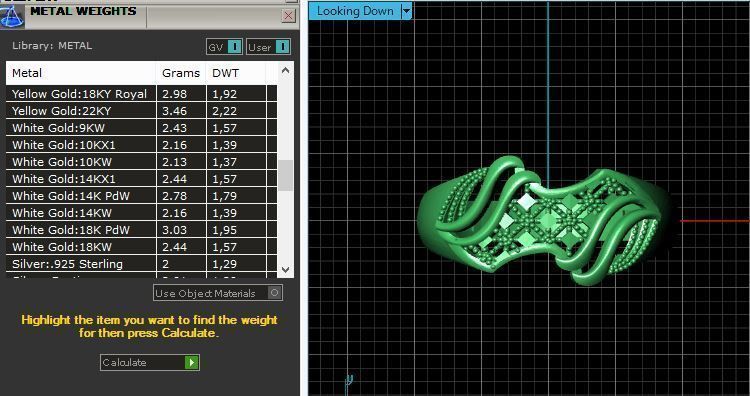
Task: Close the Metal Weights panel
Action: coord(288,16)
